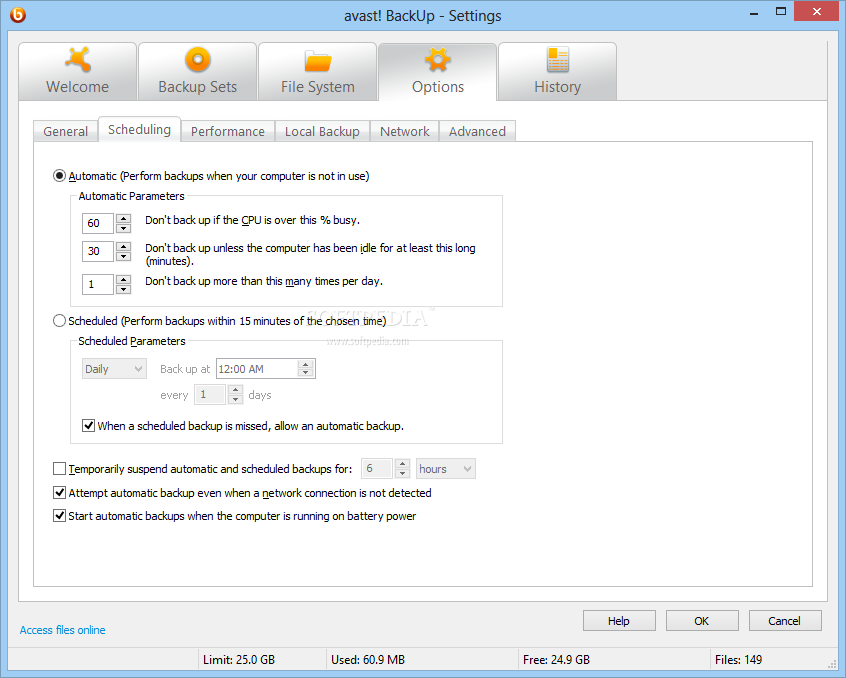Increase the every days value
The width and height of the screenshot is (846, 678).
235,390
